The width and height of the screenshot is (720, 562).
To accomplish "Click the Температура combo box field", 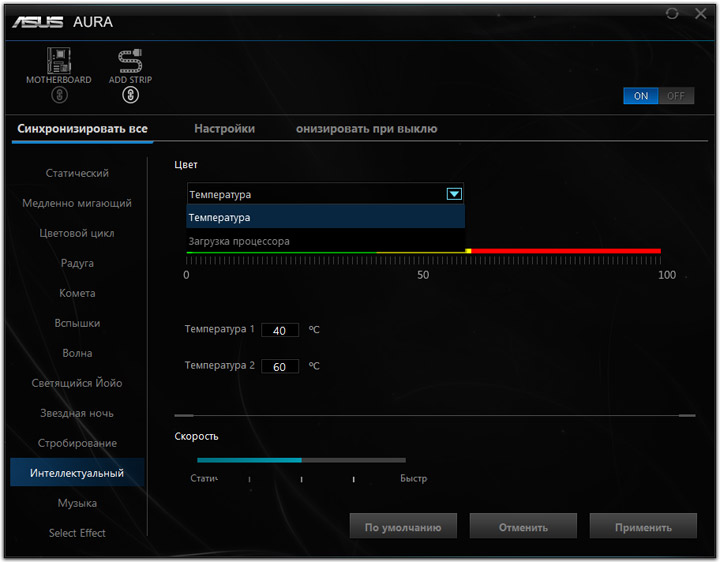I will click(325, 194).
